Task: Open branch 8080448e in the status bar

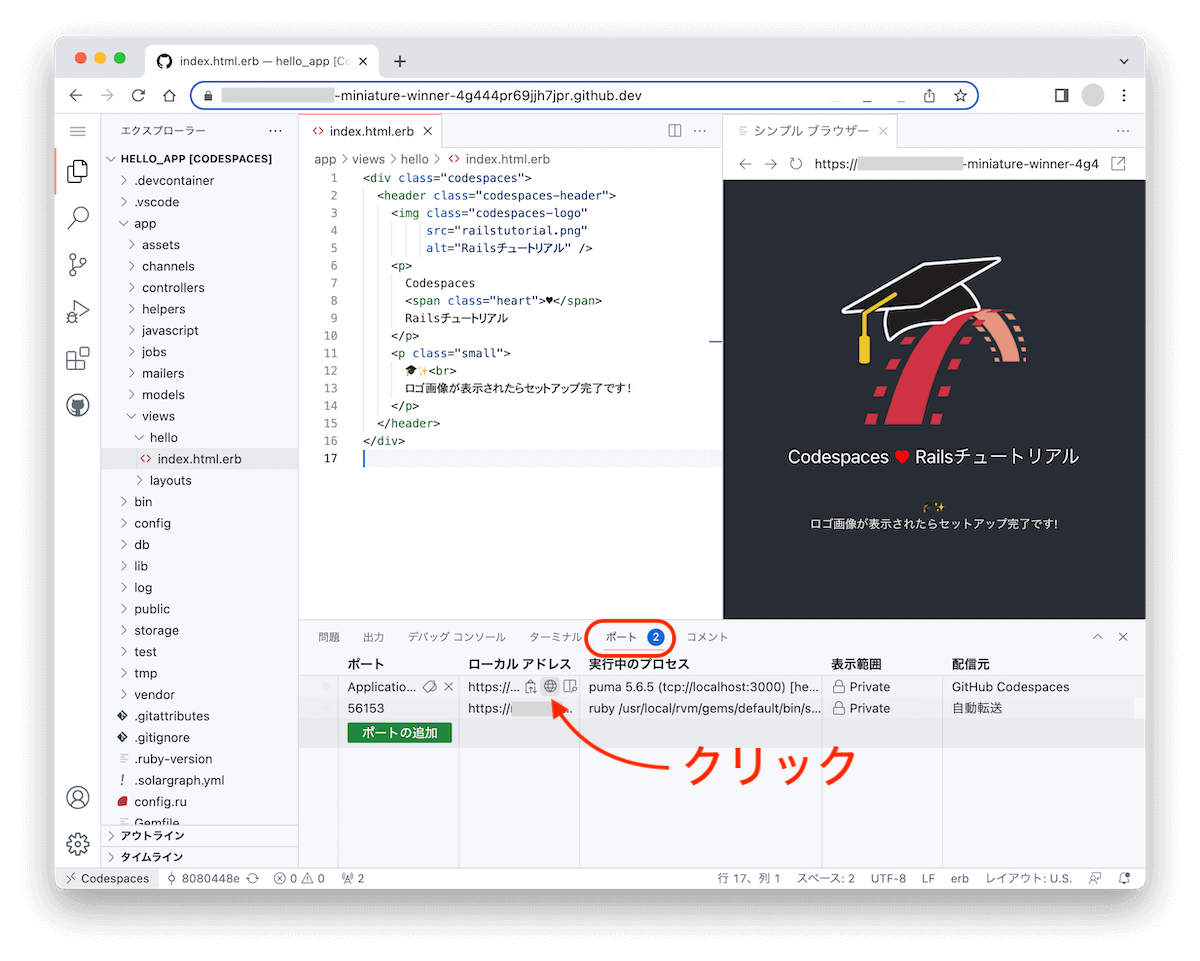Action: coord(203,878)
